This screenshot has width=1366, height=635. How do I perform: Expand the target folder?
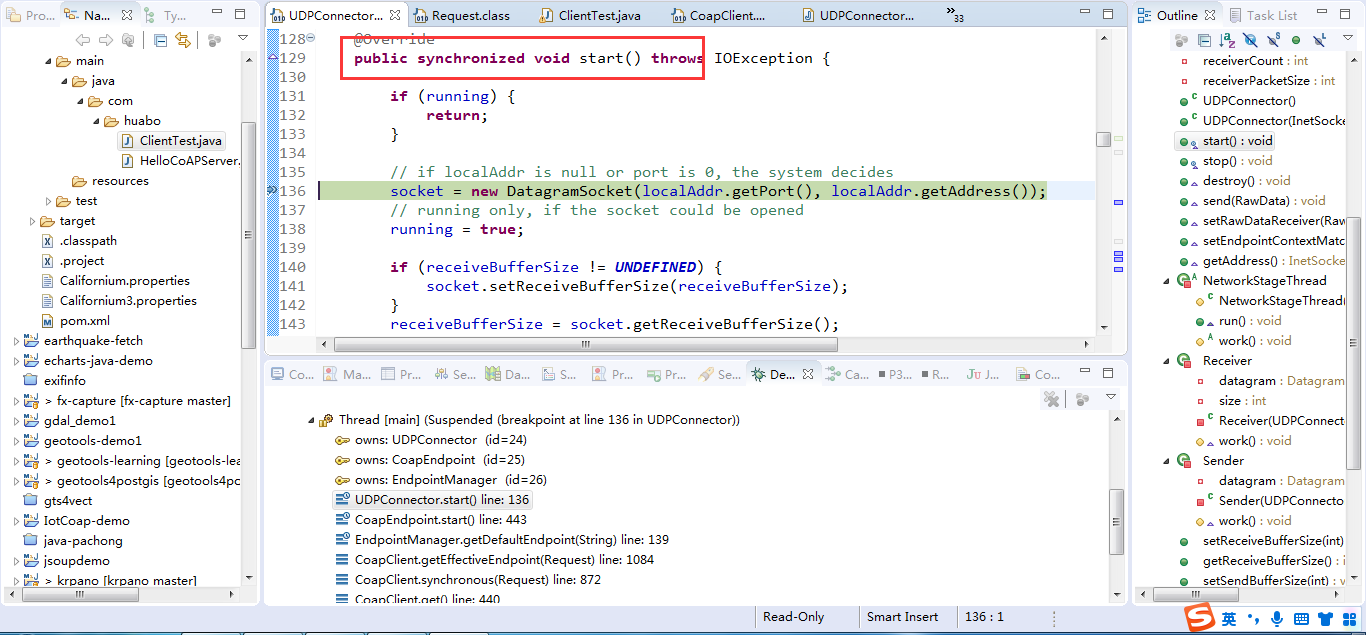tap(32, 221)
